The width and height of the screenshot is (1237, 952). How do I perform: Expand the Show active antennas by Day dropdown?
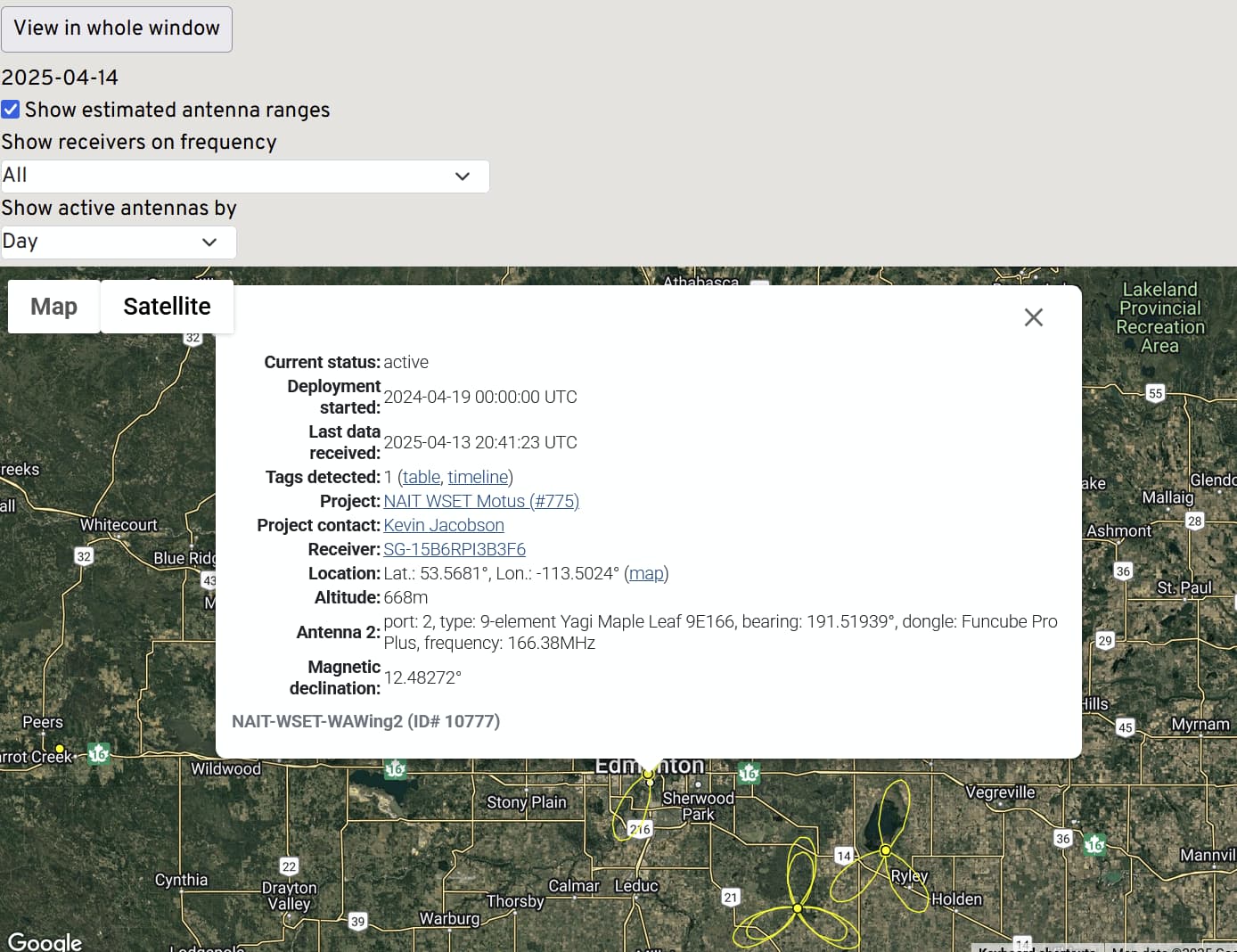(x=119, y=242)
